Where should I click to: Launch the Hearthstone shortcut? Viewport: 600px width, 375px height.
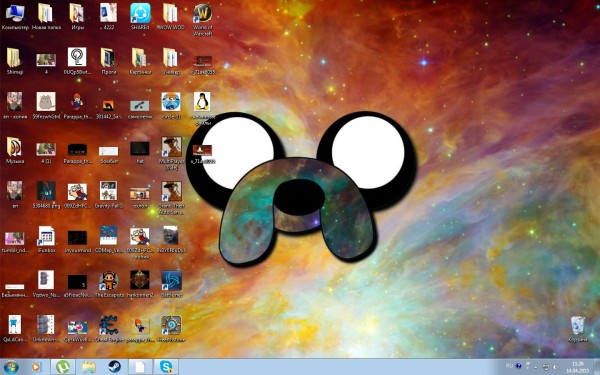[171, 329]
